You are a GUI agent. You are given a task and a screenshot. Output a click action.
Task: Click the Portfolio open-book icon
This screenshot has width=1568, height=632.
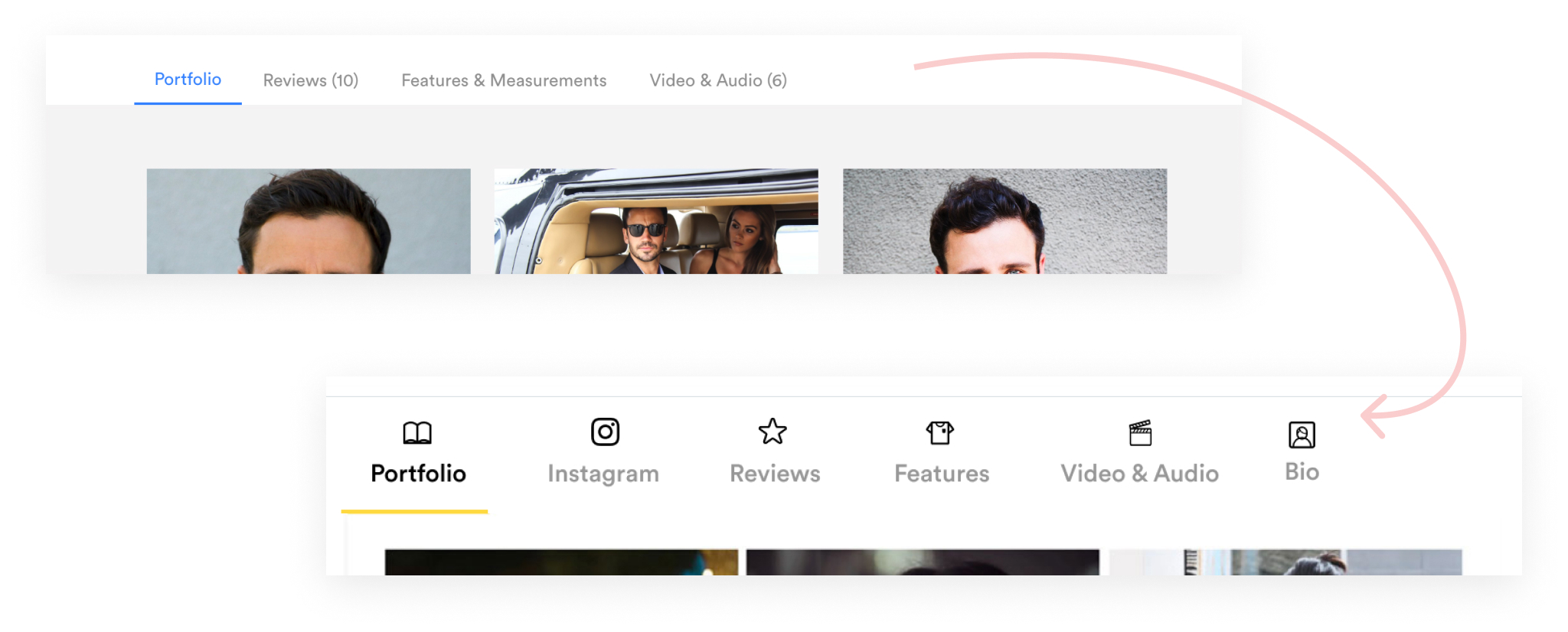(x=417, y=433)
